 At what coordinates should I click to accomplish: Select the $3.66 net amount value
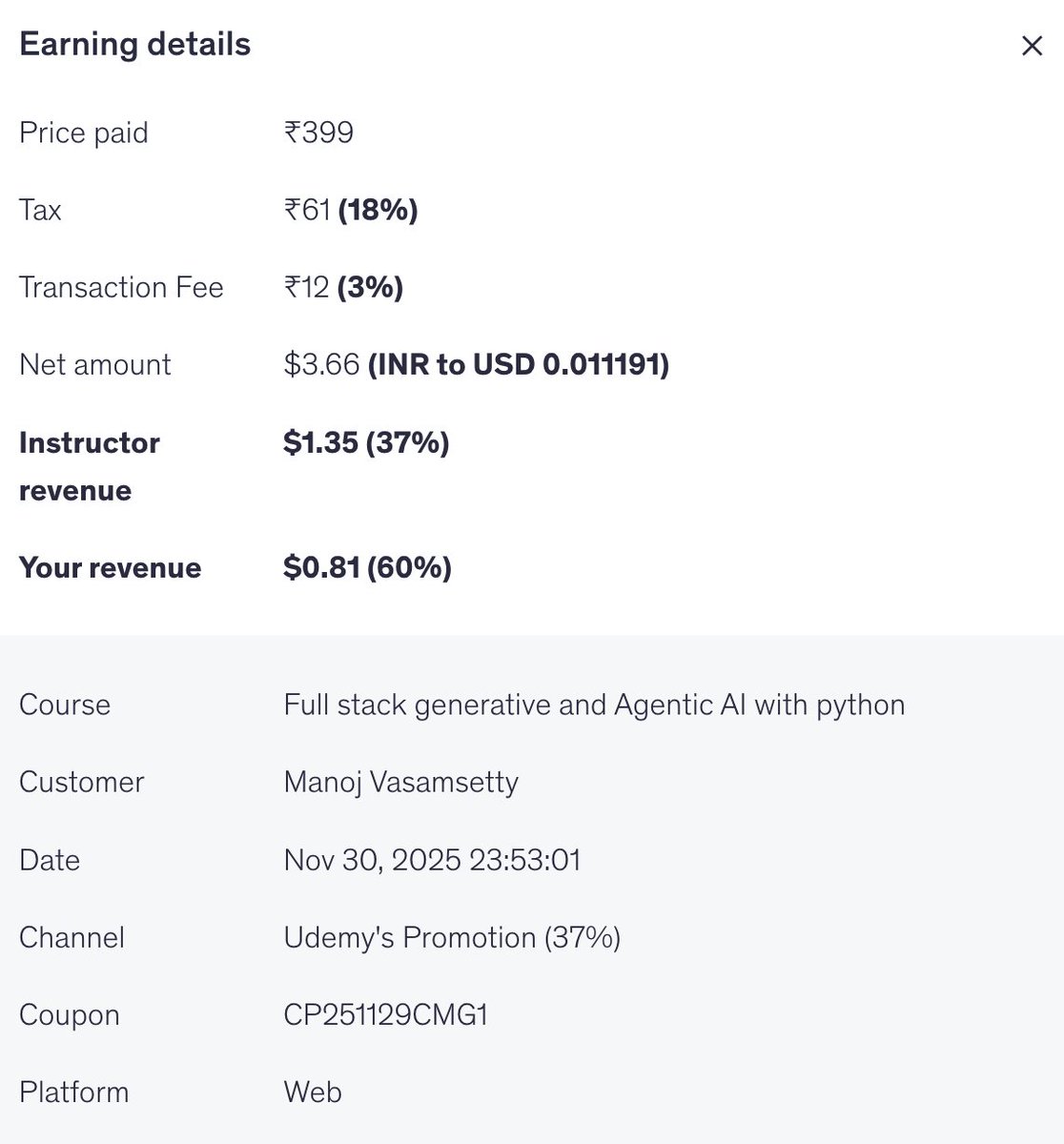click(x=321, y=364)
